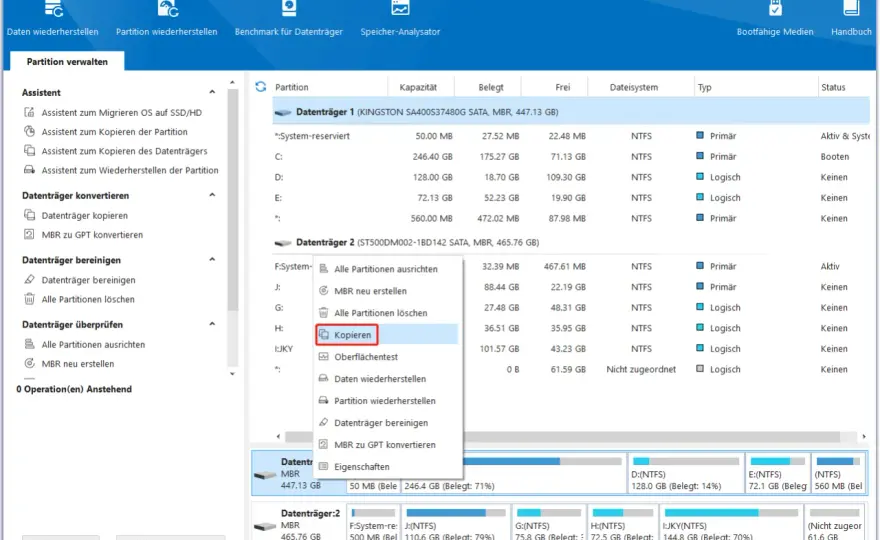Select partition D: row
Viewport: 880px width, 540px height.
coord(571,177)
